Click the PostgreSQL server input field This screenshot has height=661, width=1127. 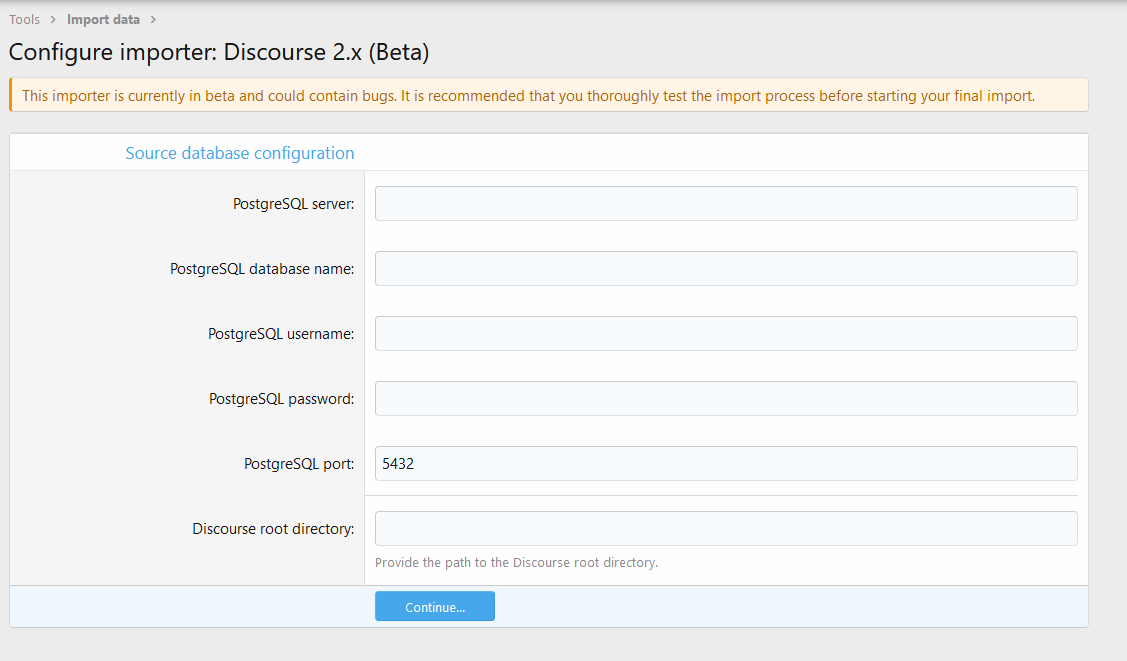[726, 203]
